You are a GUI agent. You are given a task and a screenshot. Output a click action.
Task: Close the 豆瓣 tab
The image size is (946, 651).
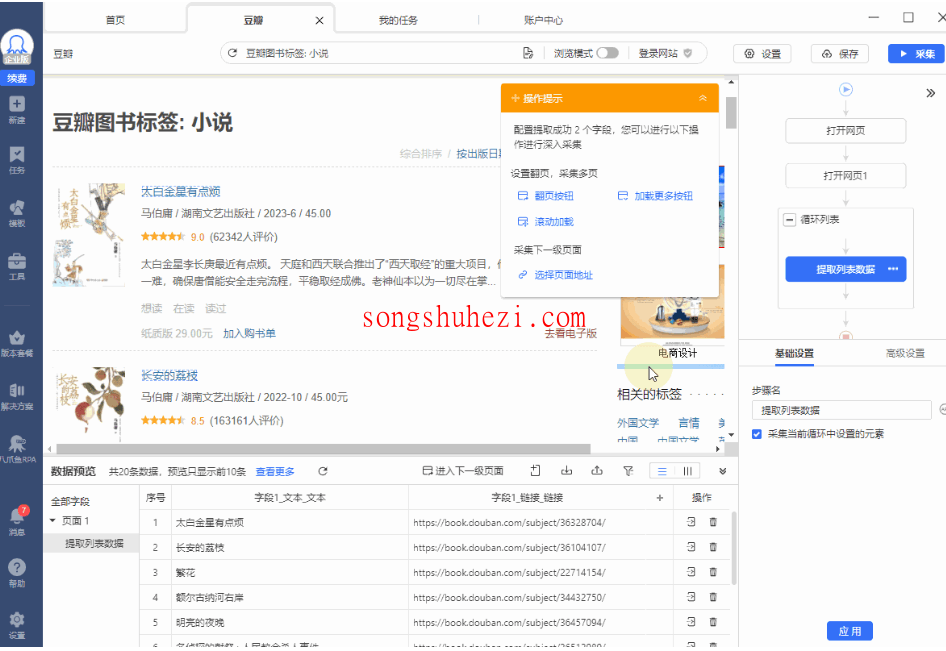[x=319, y=21]
